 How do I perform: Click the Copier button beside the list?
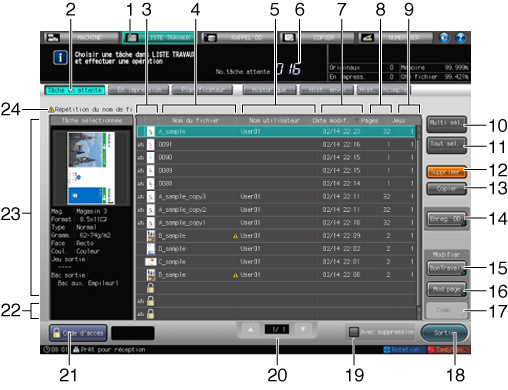[446, 189]
